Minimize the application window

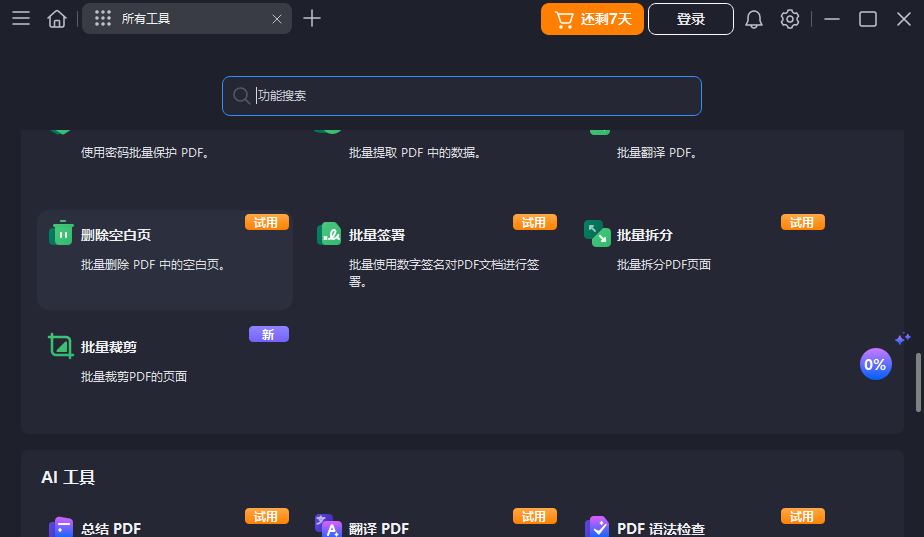[x=832, y=19]
